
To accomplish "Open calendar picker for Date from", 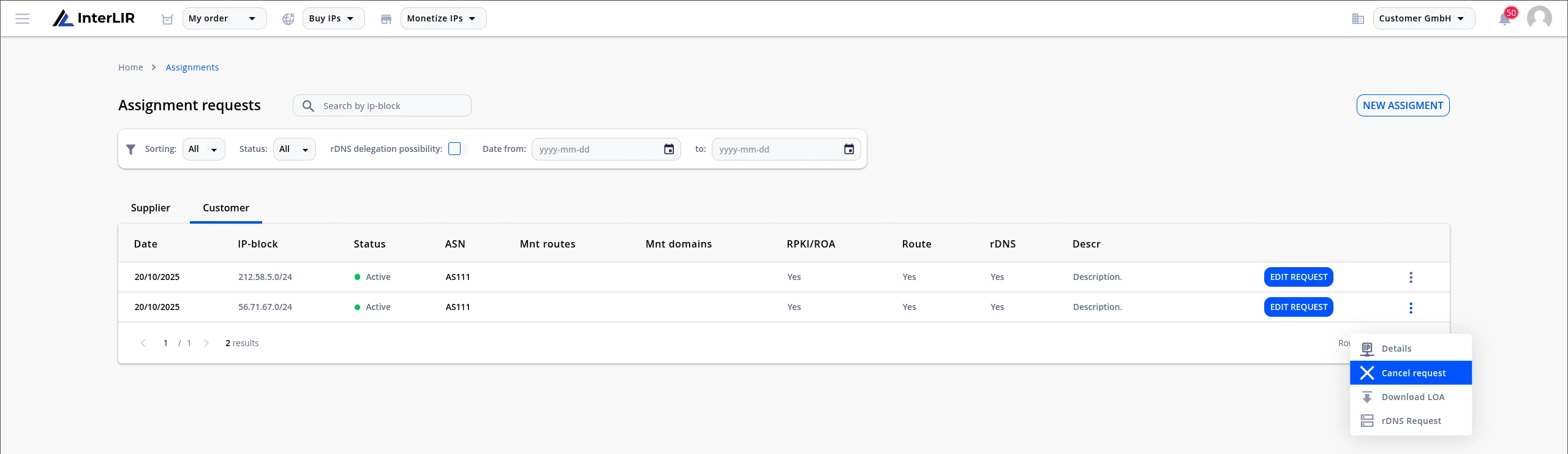I will point(669,149).
